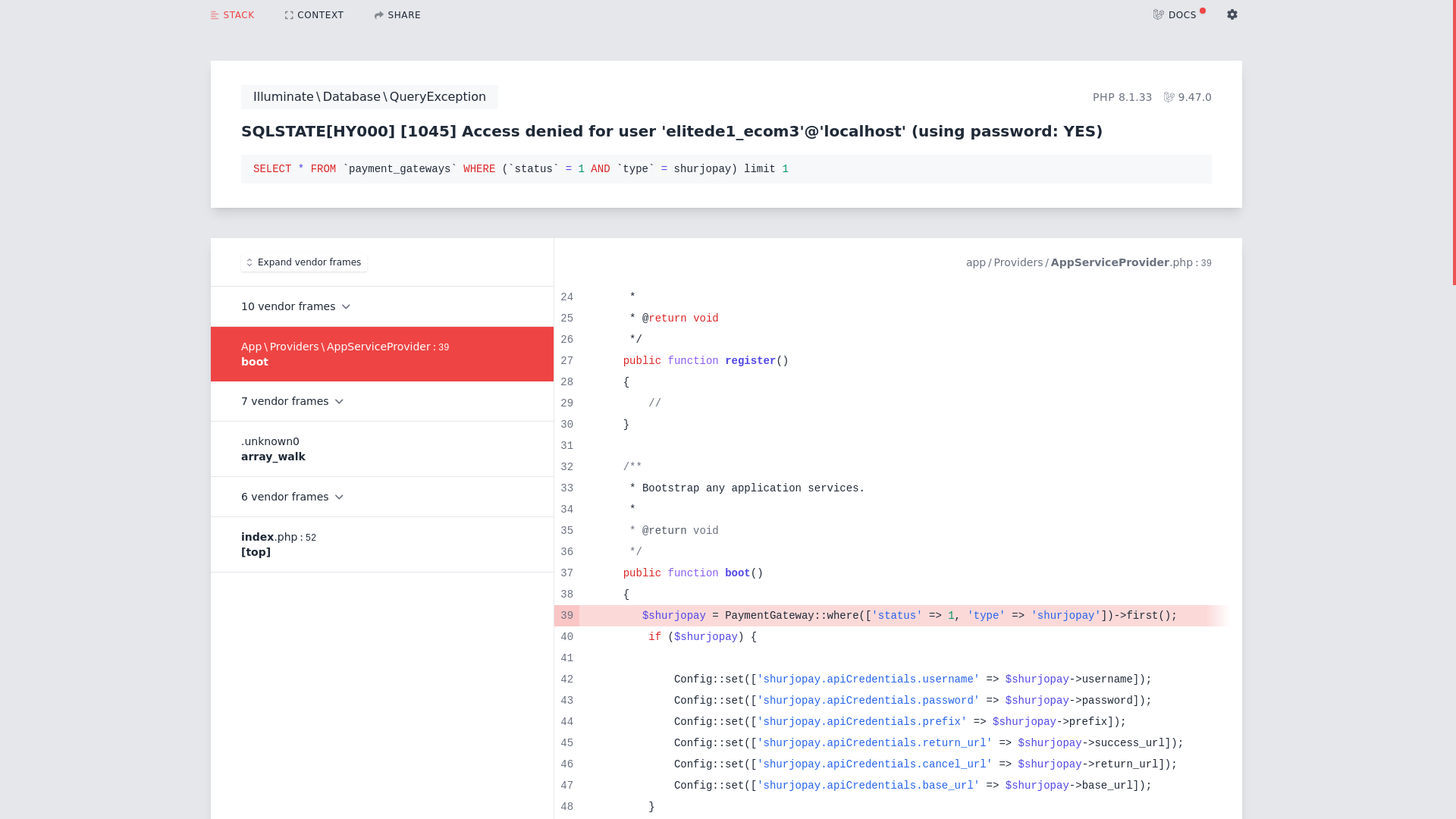Click the context brackets icon
This screenshot has width=1456, height=819.
click(289, 15)
